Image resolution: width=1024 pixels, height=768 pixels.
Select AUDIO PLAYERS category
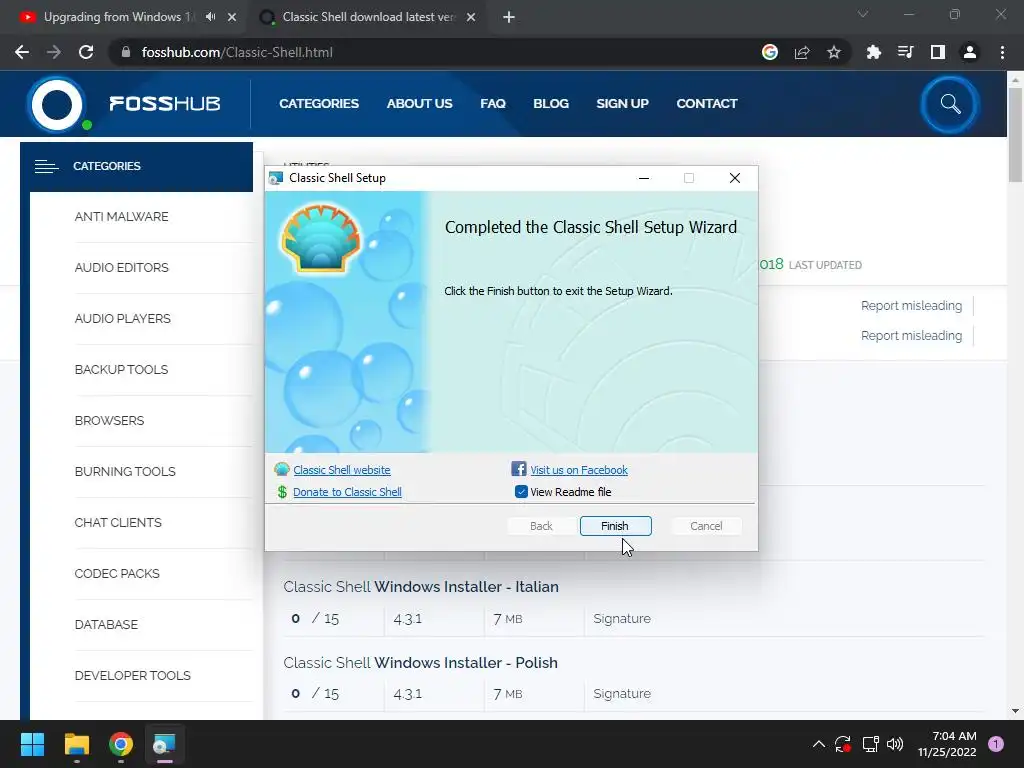pos(123,318)
